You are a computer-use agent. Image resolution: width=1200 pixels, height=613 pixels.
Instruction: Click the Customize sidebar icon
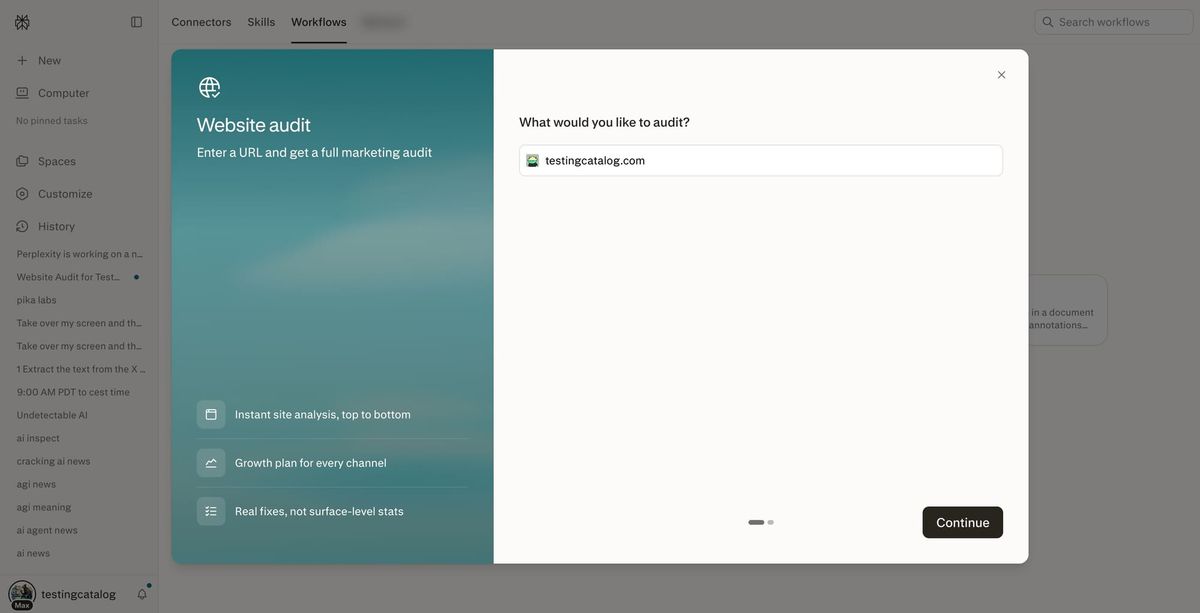point(22,194)
